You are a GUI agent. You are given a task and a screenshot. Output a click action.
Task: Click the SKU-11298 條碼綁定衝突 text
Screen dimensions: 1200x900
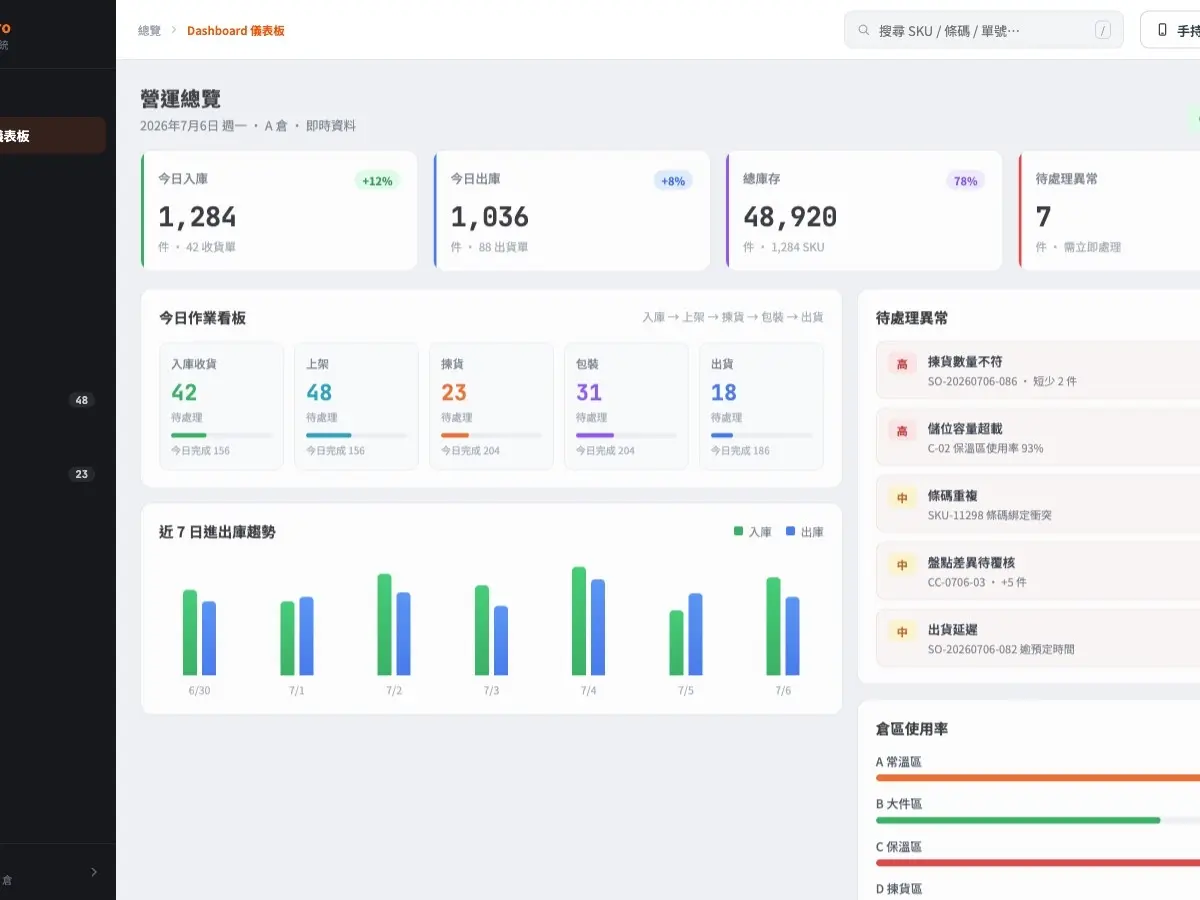pyautogui.click(x=989, y=515)
